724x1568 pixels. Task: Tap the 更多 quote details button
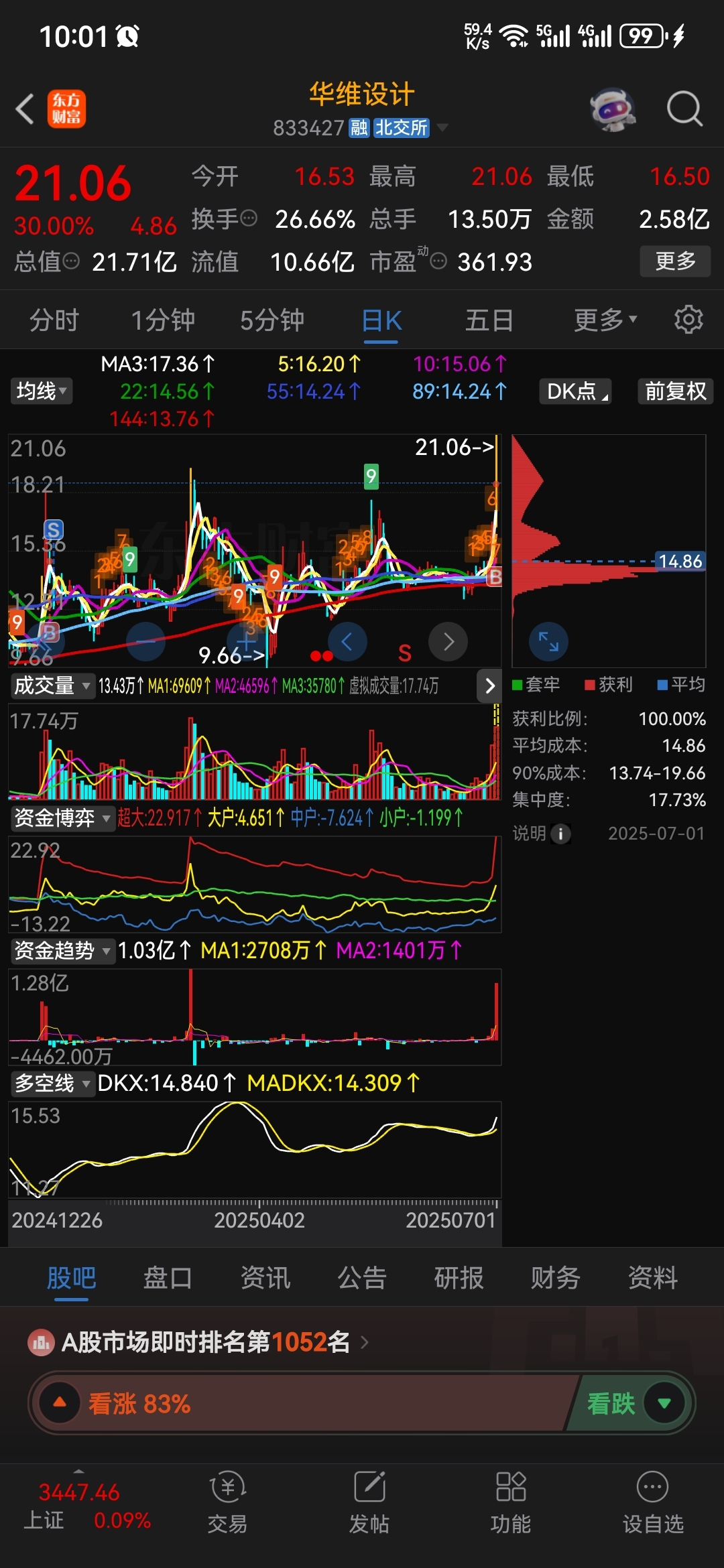675,261
